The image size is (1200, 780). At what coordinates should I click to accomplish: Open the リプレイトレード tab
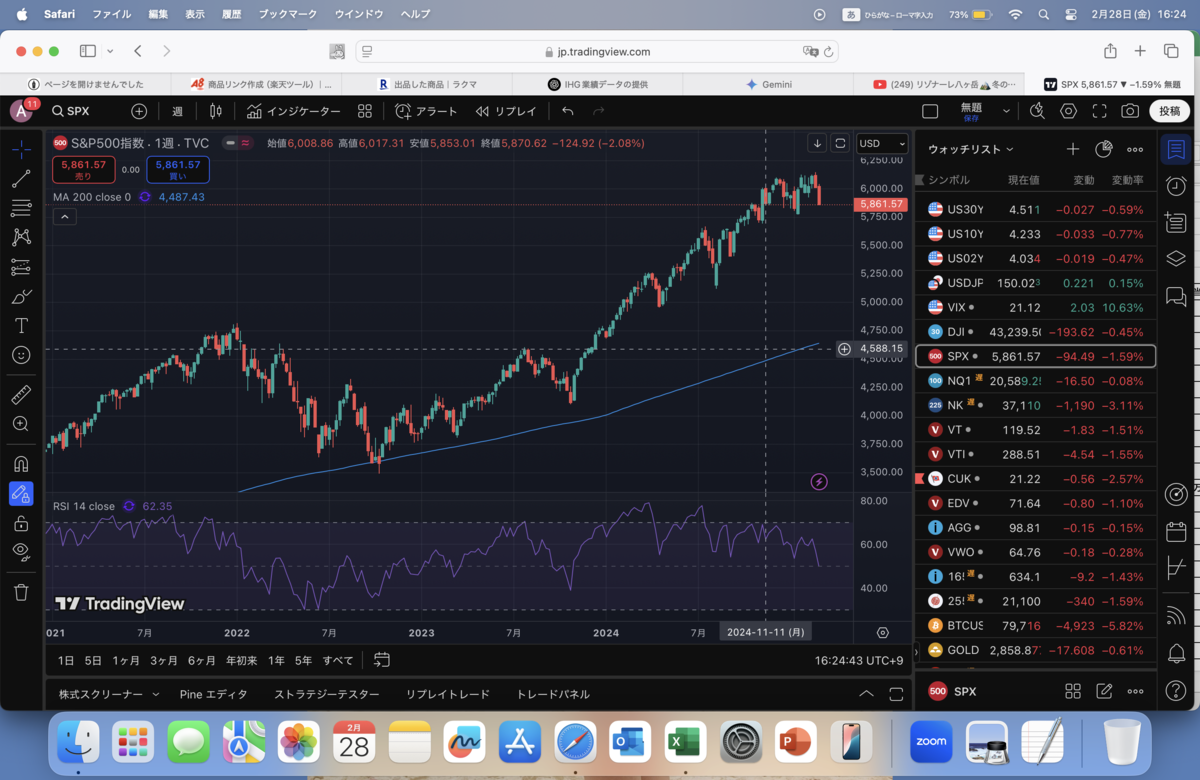[447, 694]
